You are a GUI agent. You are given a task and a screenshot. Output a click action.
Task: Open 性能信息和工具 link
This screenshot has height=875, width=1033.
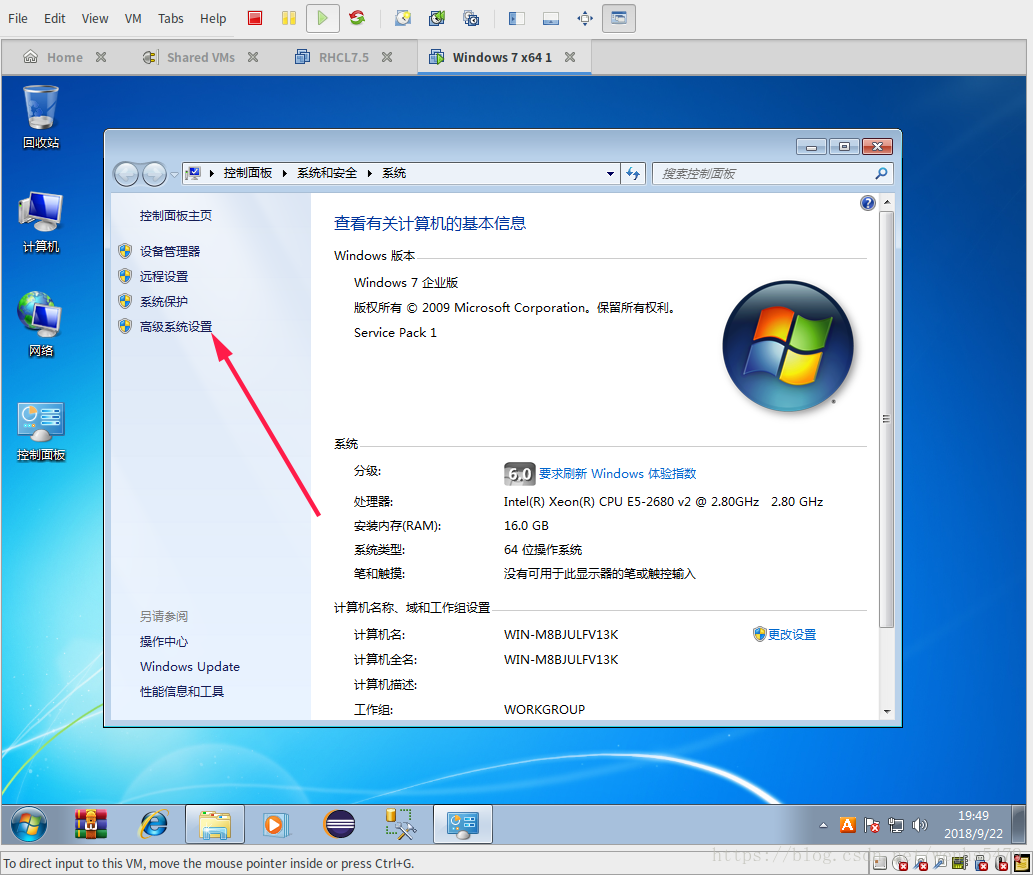click(182, 691)
